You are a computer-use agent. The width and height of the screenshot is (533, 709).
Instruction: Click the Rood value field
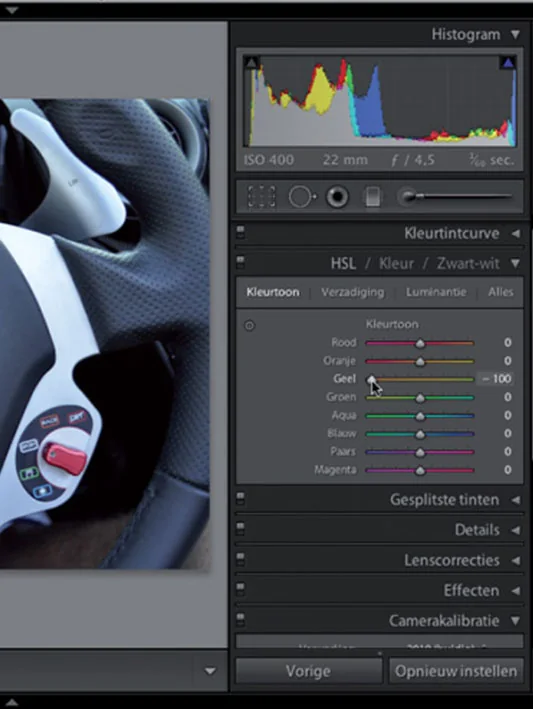point(507,343)
